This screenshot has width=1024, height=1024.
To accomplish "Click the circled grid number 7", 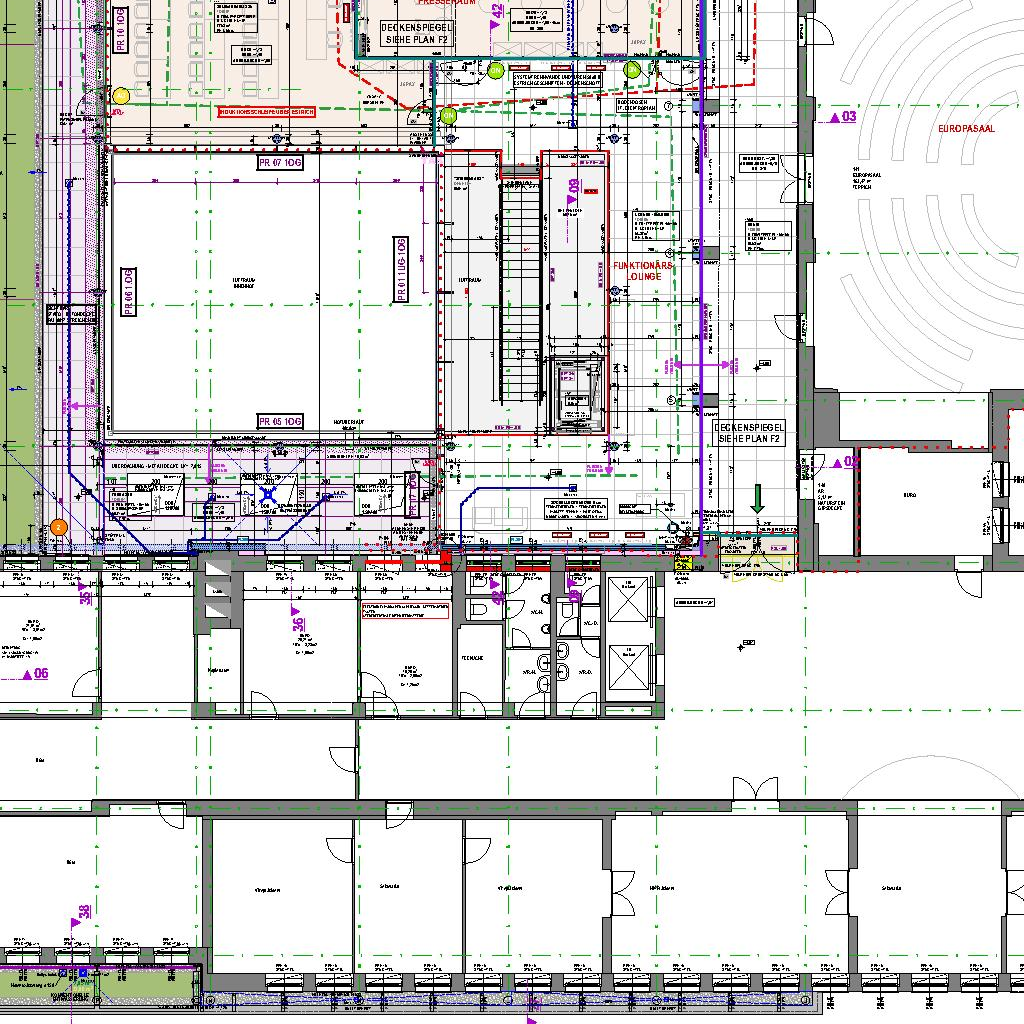I will coord(668,105).
